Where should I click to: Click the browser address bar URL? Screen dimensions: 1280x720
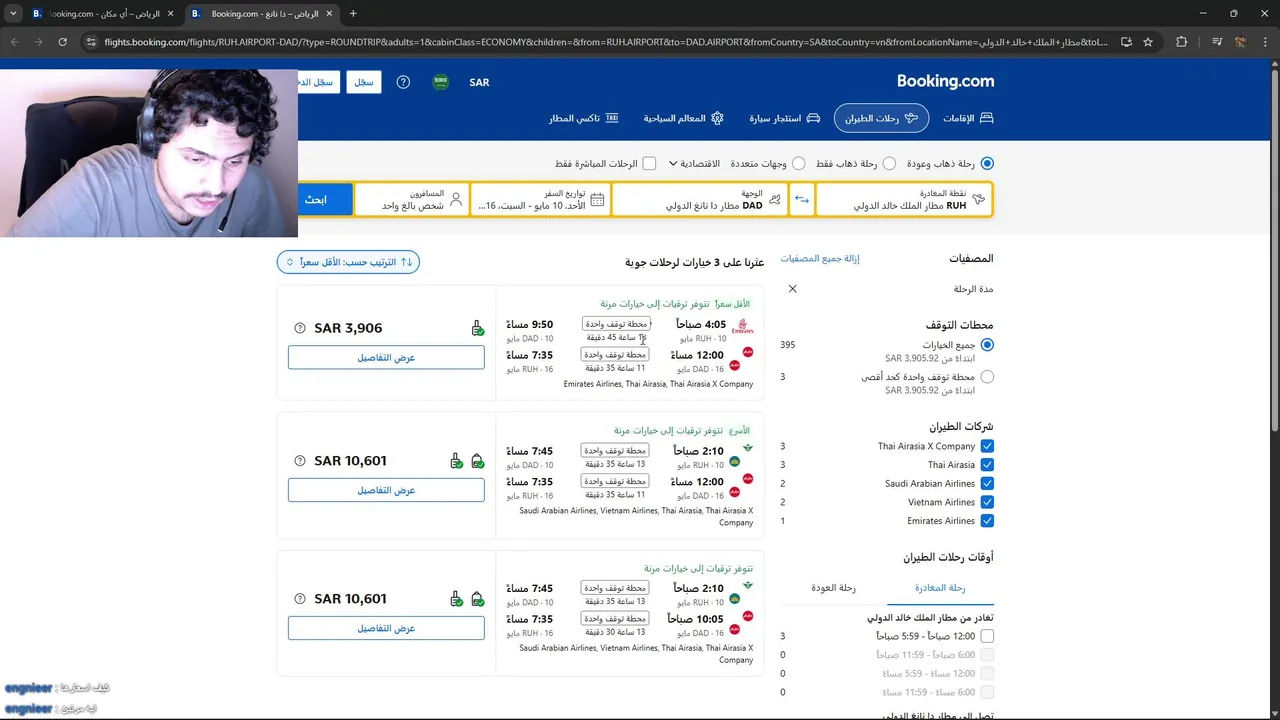pyautogui.click(x=605, y=42)
